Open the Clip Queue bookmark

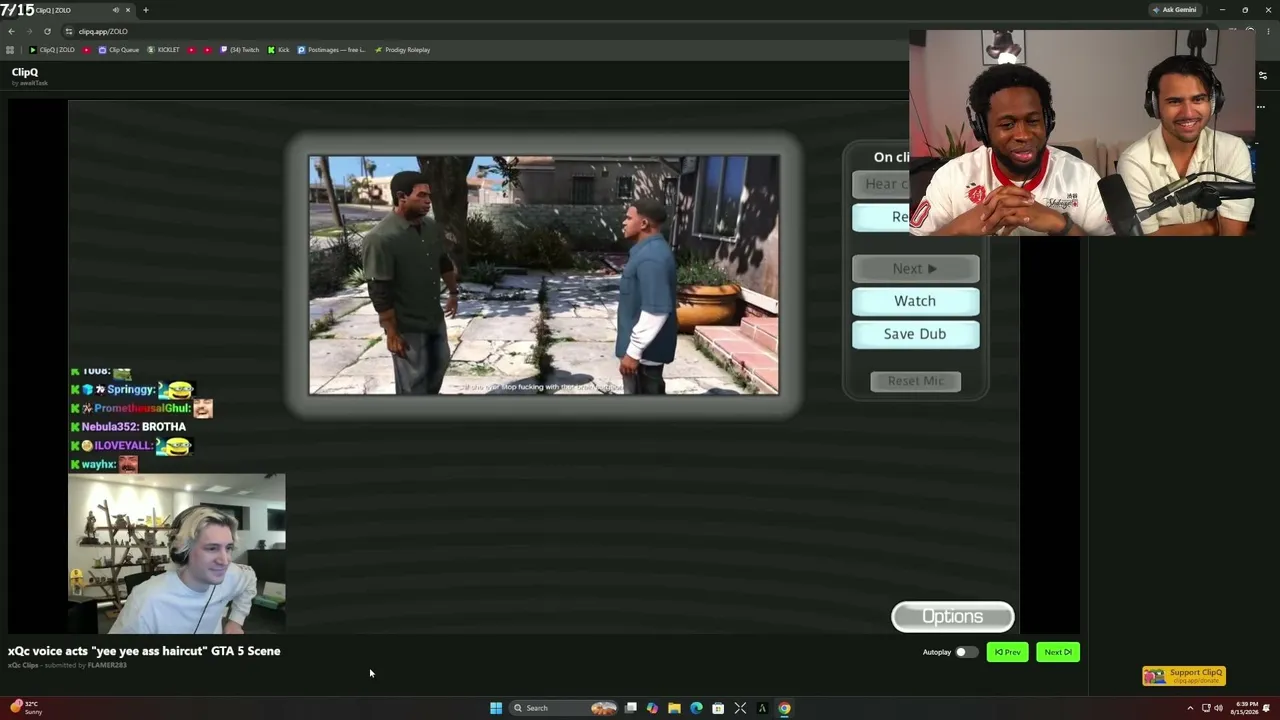(x=119, y=50)
